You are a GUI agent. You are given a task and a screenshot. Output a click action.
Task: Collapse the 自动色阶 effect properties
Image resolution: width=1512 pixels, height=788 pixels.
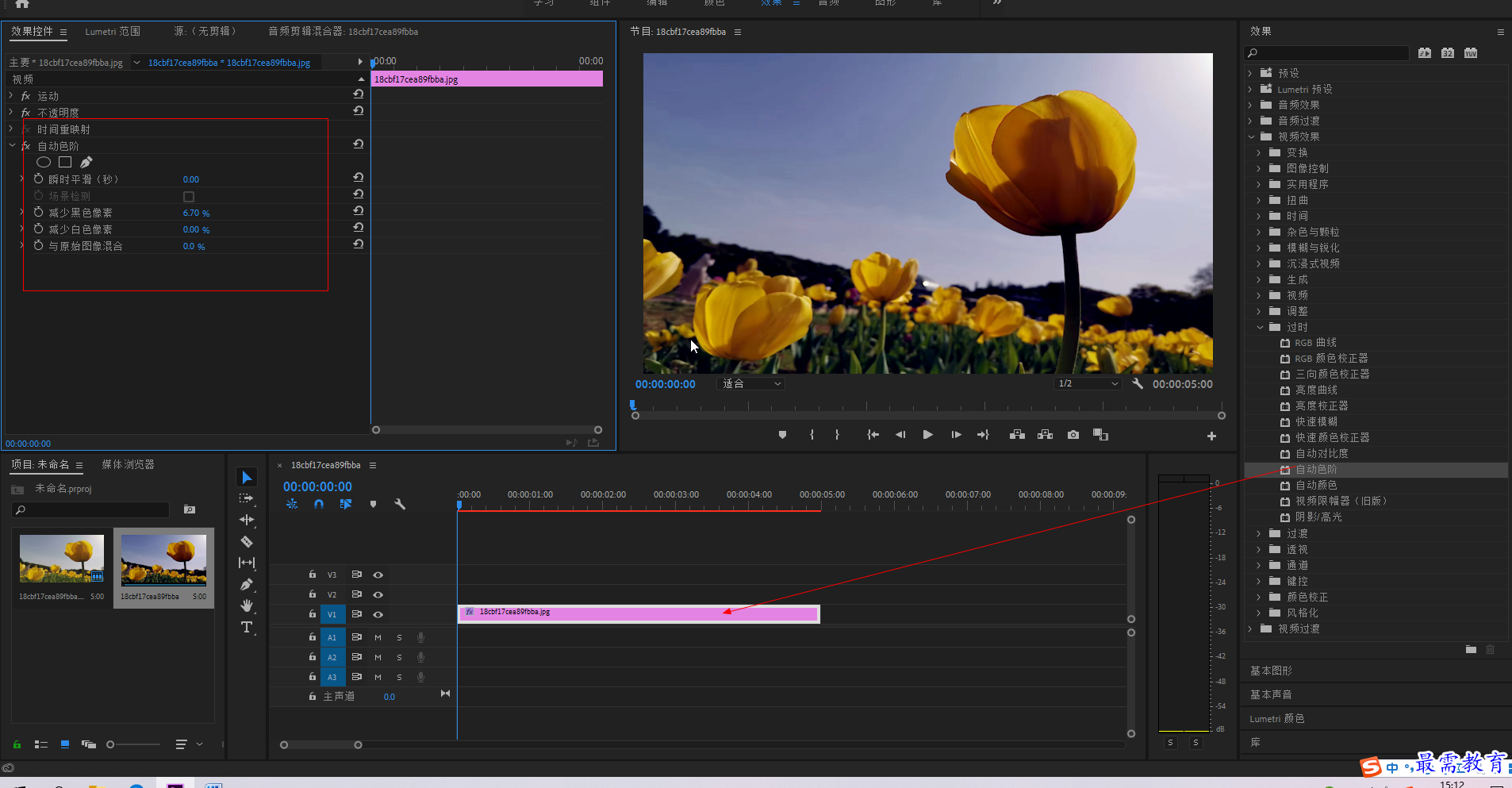[x=11, y=145]
